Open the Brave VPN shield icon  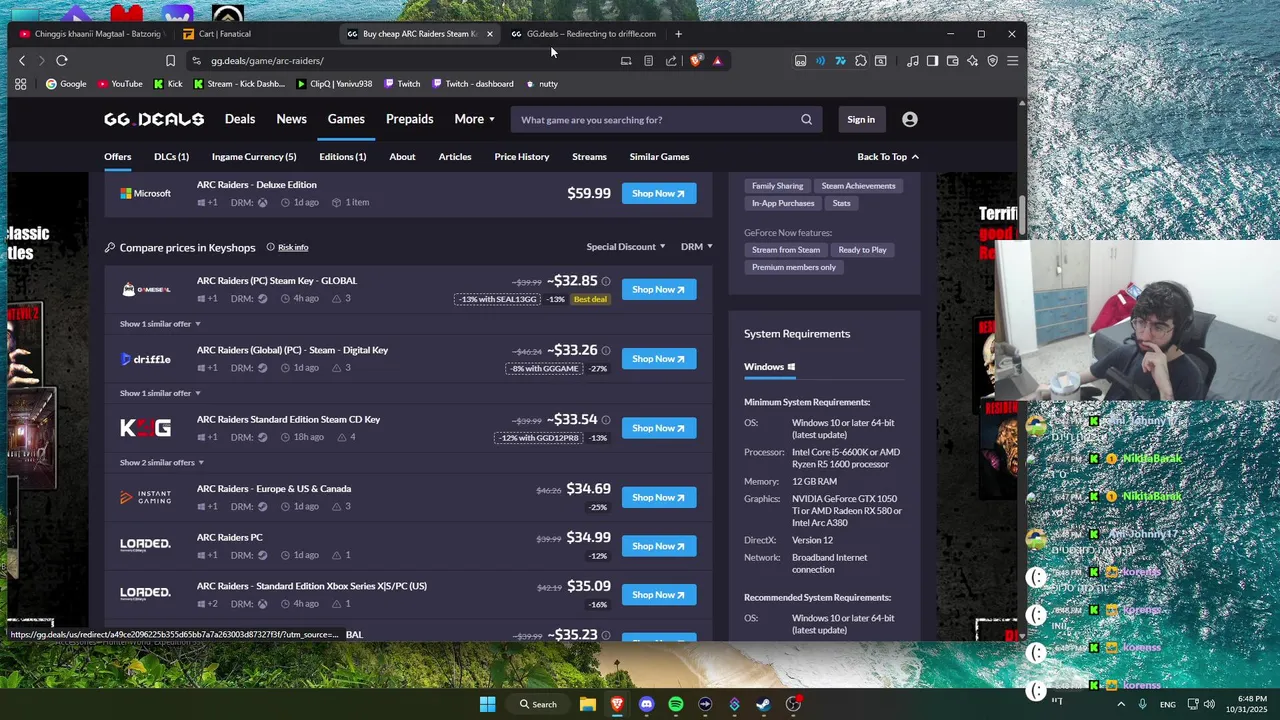point(992,60)
